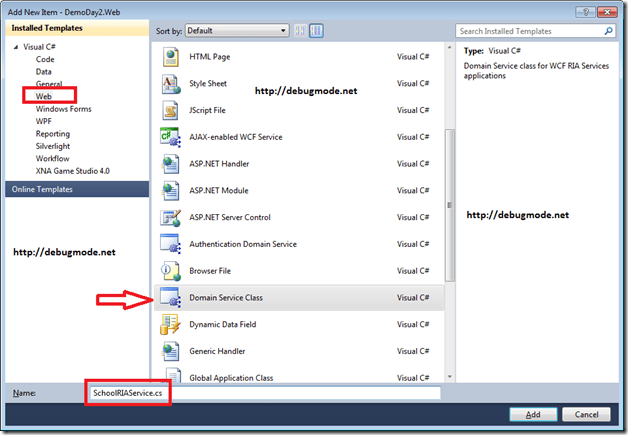This screenshot has height=435, width=628.
Task: Switch to small icons view
Action: pyautogui.click(x=301, y=31)
